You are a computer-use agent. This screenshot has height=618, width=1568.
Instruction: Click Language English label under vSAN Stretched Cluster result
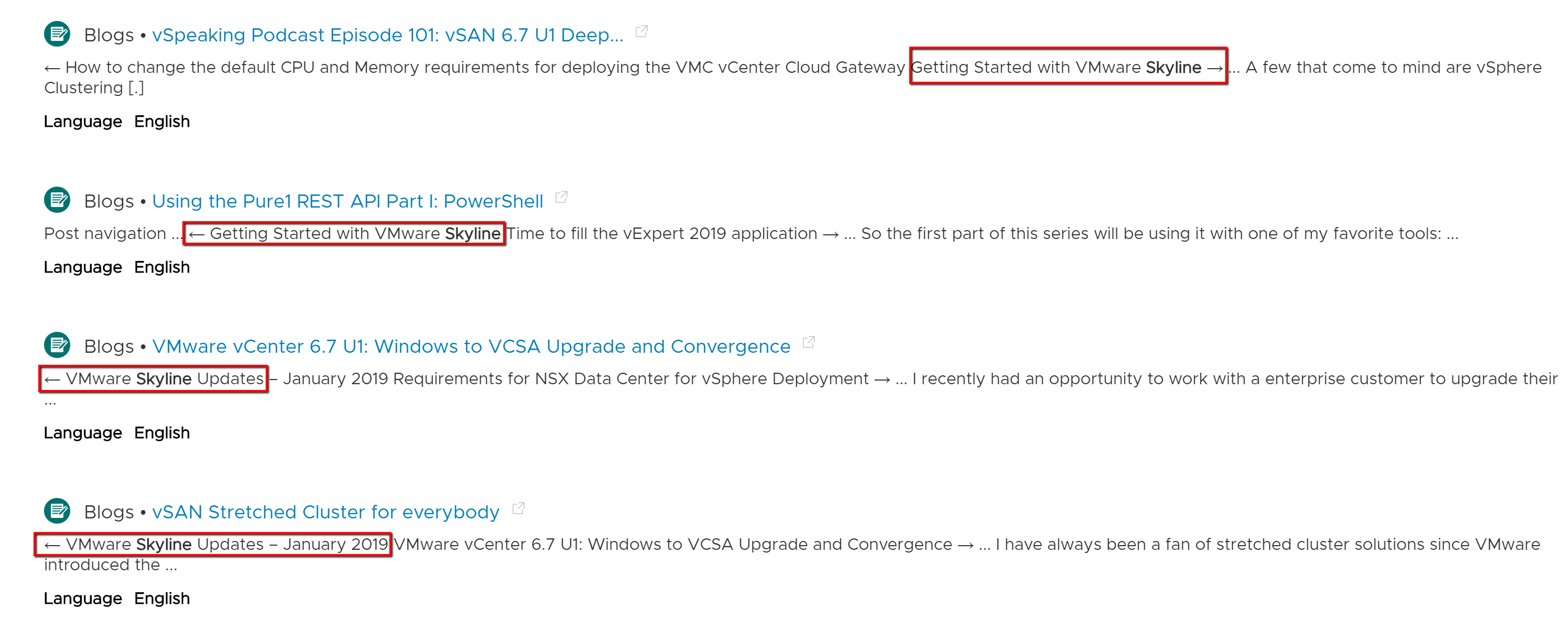[117, 599]
